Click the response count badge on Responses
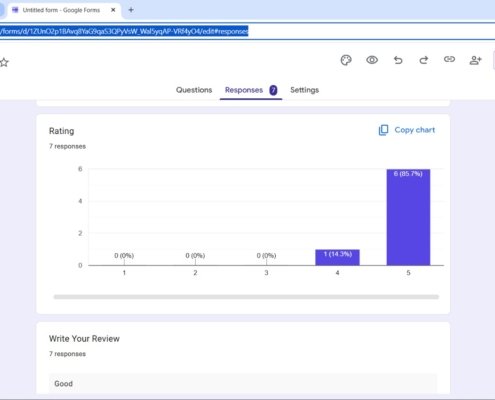The height and width of the screenshot is (400, 495). click(273, 90)
